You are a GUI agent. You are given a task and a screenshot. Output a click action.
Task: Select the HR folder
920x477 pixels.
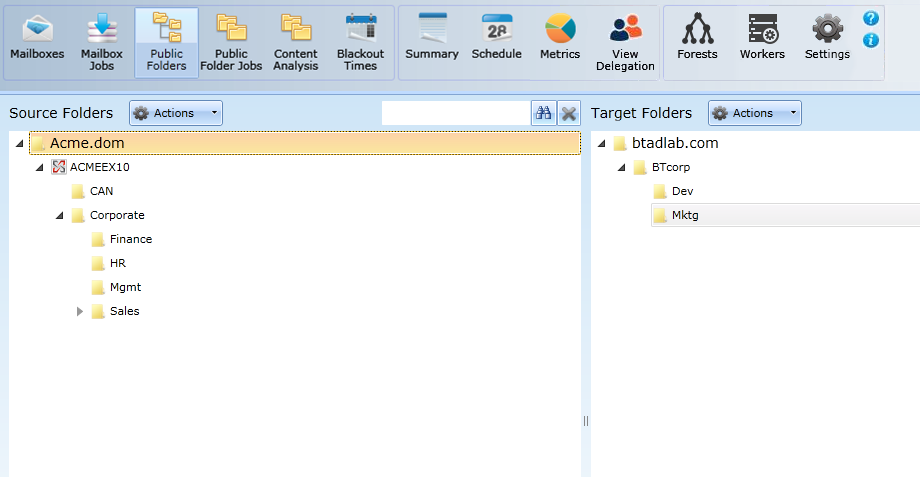click(117, 263)
